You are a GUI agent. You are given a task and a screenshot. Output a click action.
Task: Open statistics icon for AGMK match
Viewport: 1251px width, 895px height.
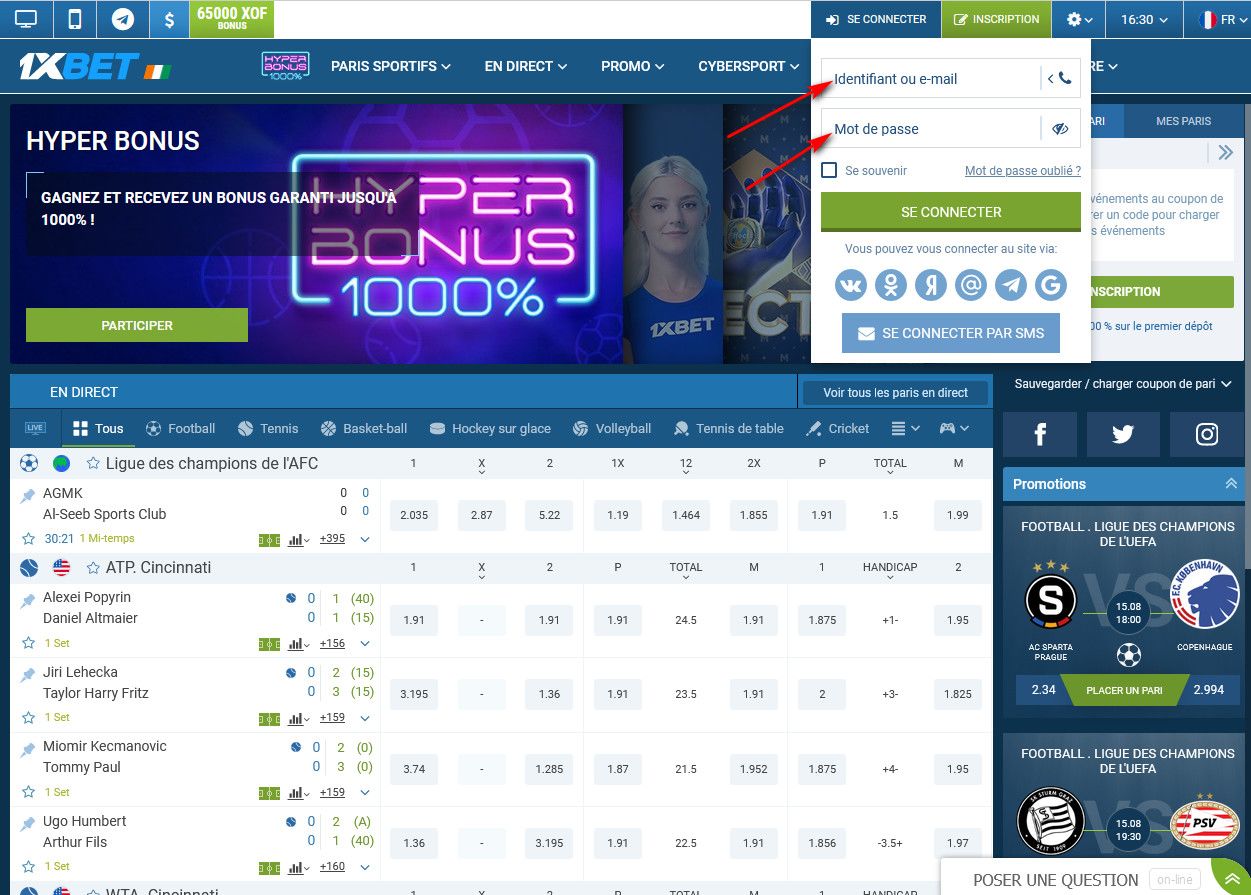click(x=297, y=539)
